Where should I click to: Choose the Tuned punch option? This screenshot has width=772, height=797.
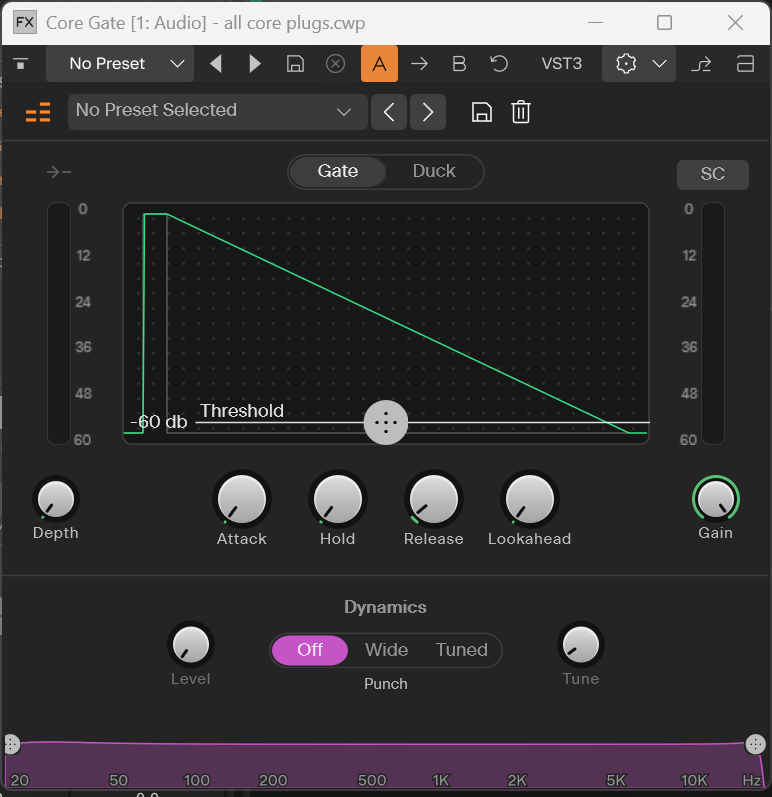coord(461,650)
